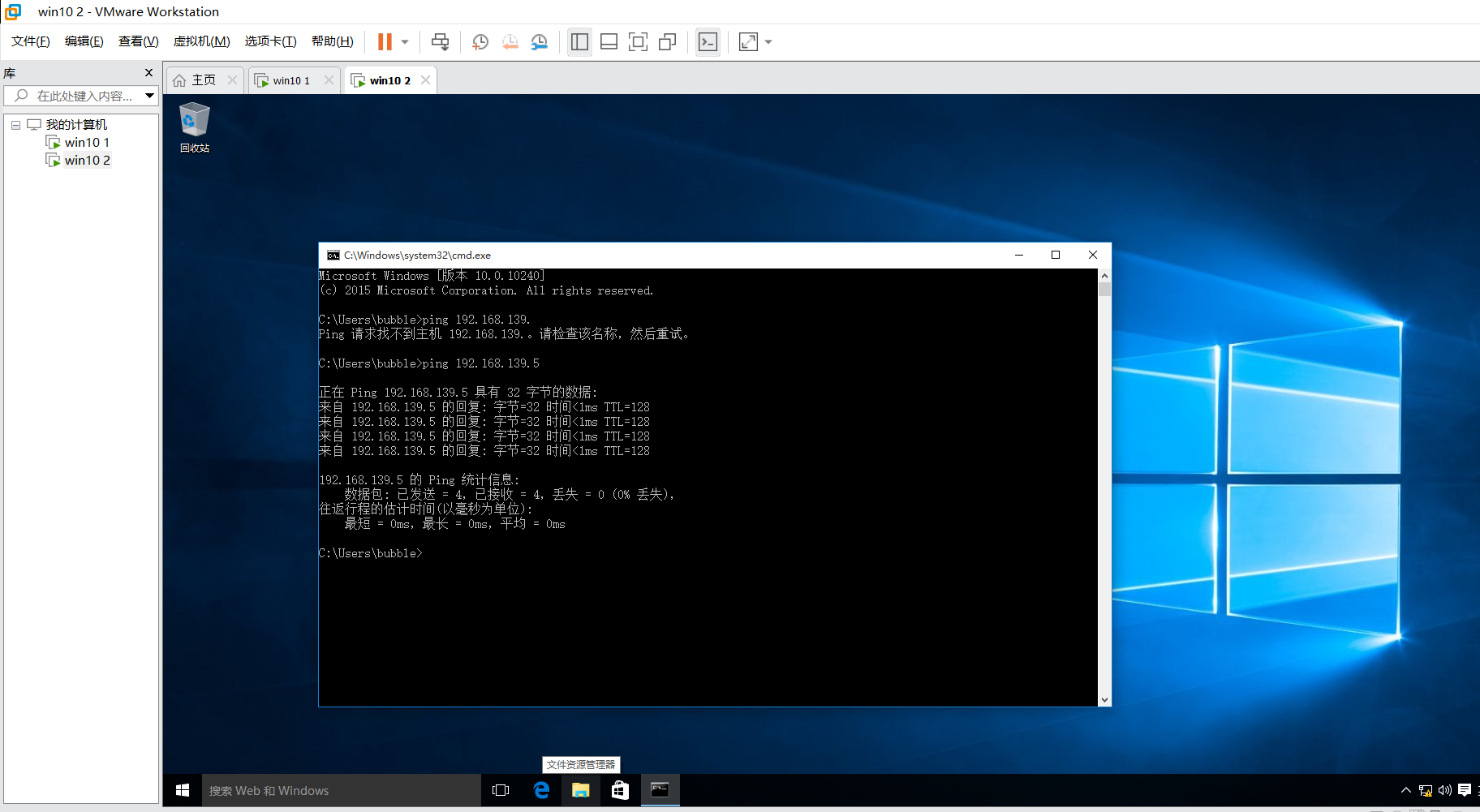Image resolution: width=1480 pixels, height=812 pixels.
Task: Click the 搜索 Web 和 Windows search box
Action: 341,790
